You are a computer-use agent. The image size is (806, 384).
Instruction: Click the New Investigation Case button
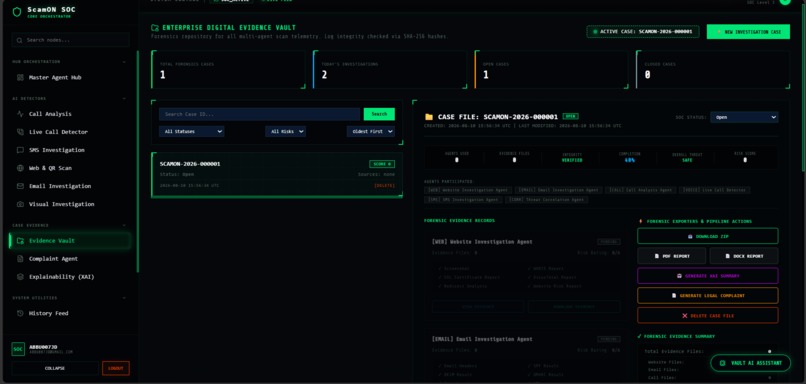748,32
